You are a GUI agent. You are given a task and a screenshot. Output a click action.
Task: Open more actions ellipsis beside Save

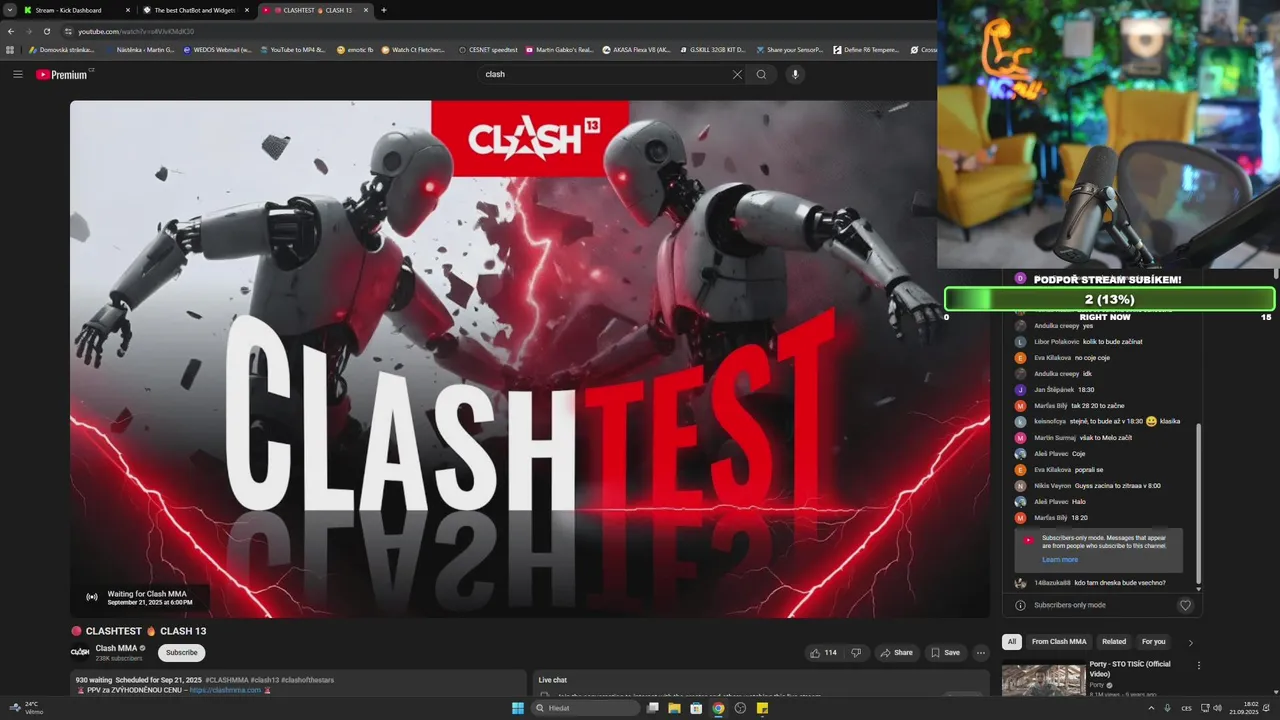pyautogui.click(x=981, y=653)
